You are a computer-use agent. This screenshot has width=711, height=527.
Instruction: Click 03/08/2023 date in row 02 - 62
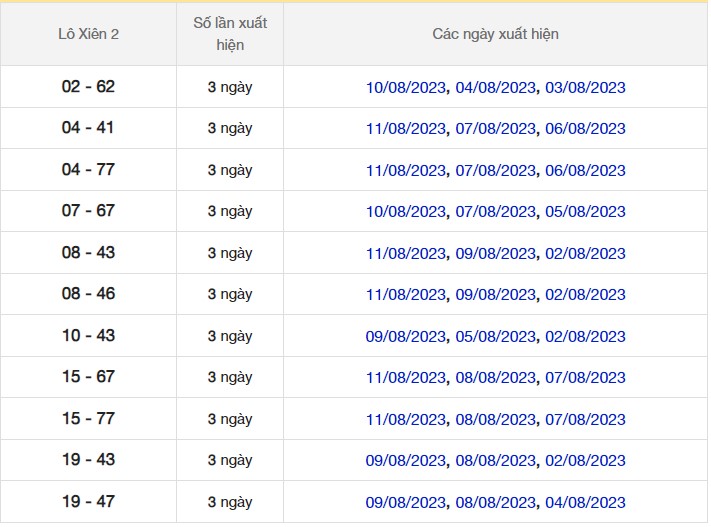pyautogui.click(x=585, y=87)
